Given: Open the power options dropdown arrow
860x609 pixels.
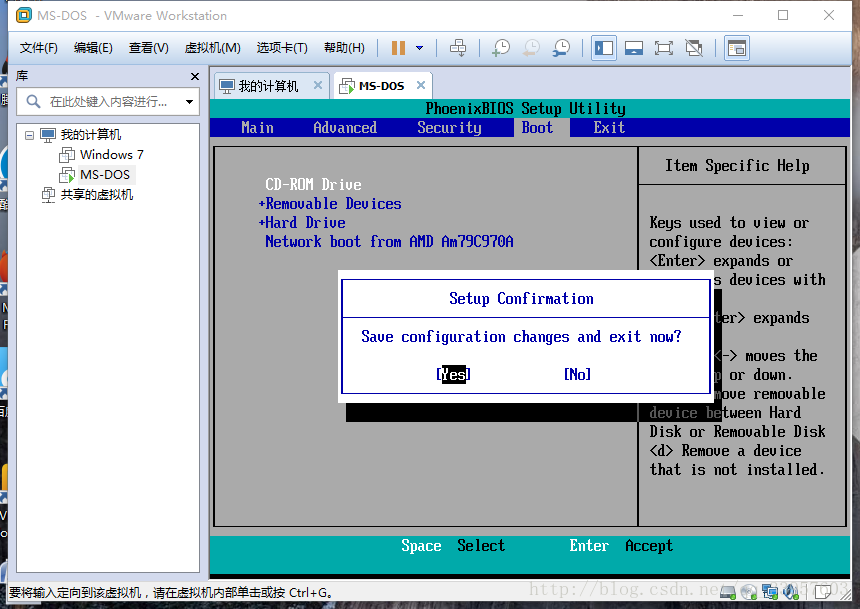Looking at the screenshot, I should coord(420,48).
